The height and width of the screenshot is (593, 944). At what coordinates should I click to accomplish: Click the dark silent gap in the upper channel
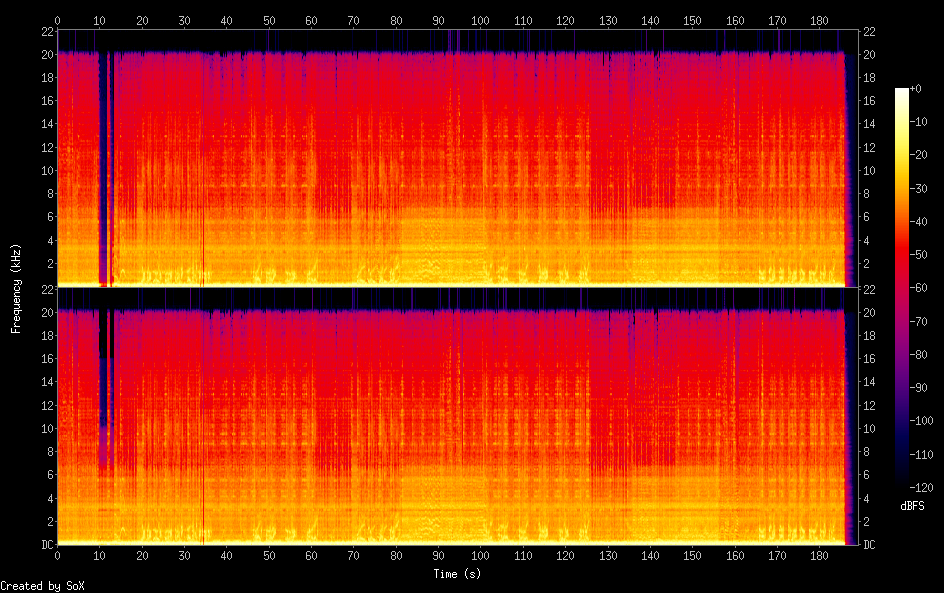point(103,170)
